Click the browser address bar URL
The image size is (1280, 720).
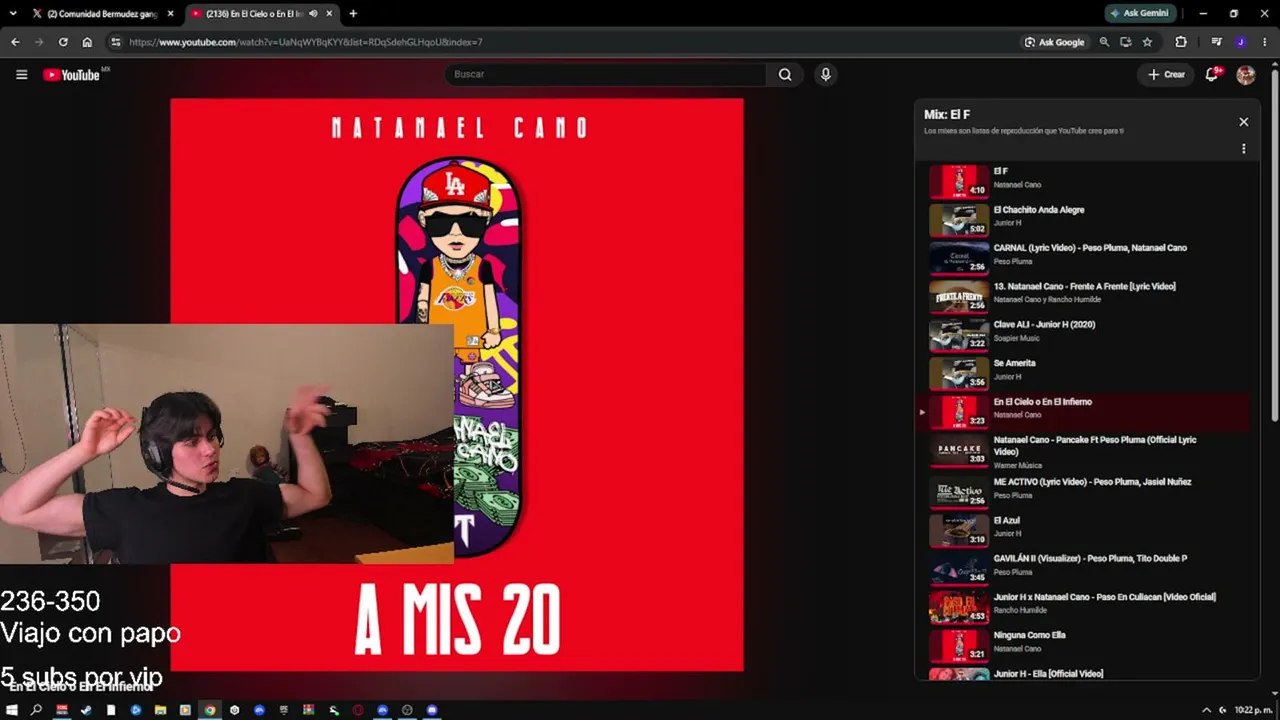305,42
